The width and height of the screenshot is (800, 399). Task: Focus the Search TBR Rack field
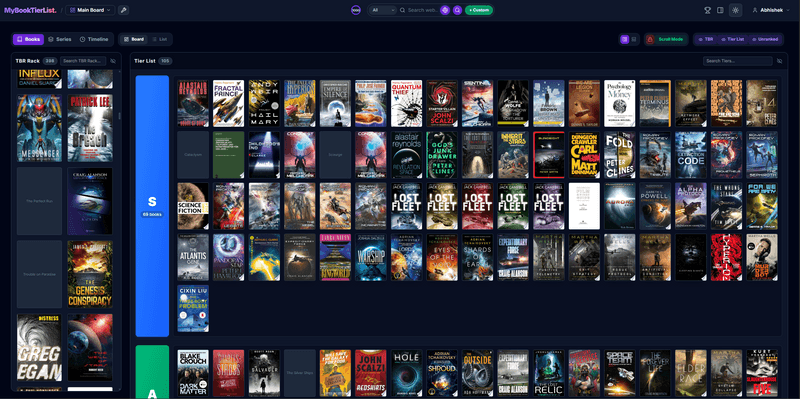[x=83, y=61]
